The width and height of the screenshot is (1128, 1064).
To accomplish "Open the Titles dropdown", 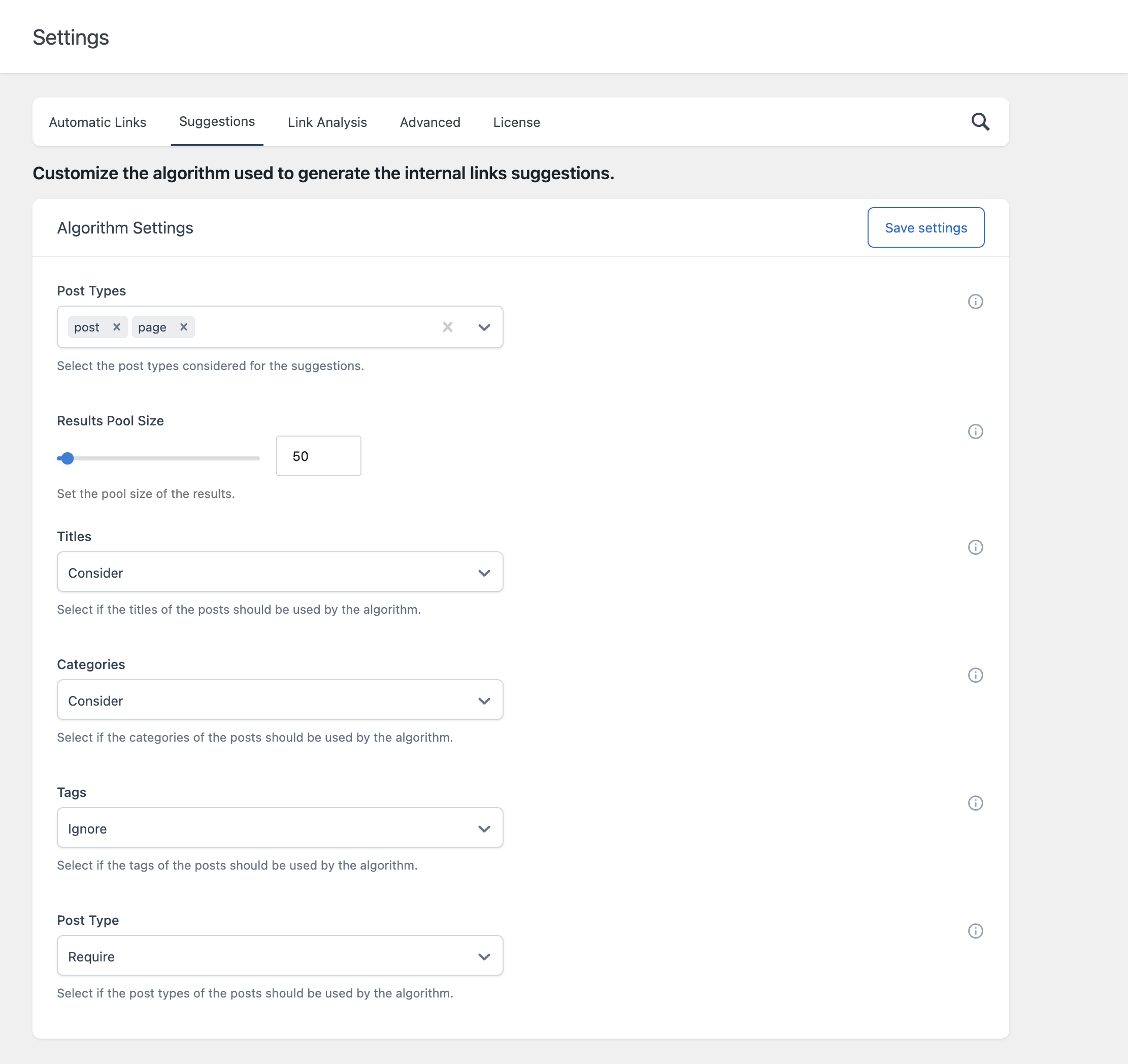I will click(x=280, y=572).
